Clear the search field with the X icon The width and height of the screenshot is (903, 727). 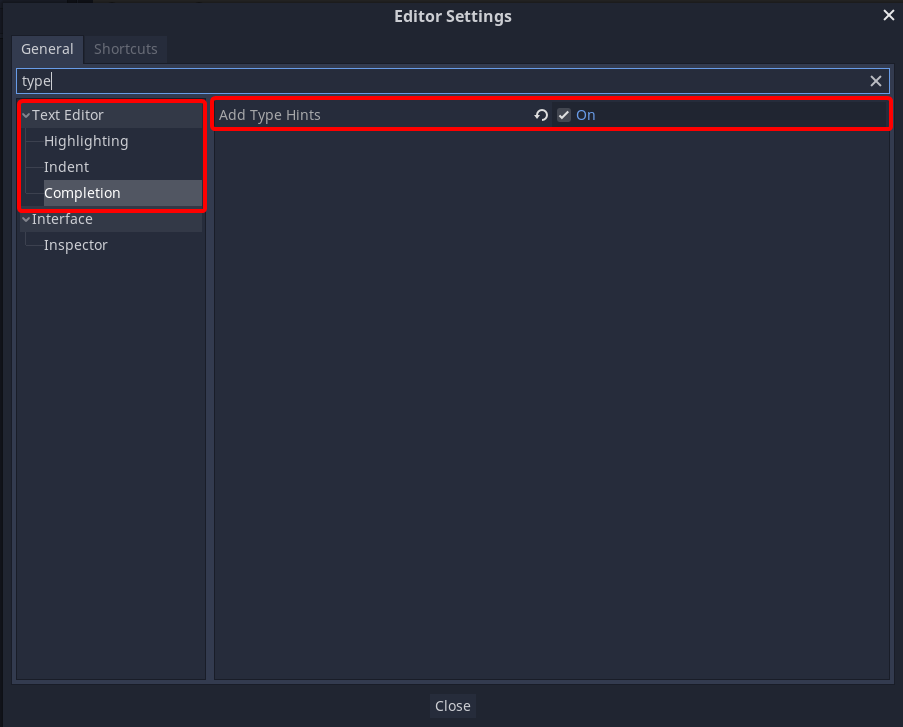click(875, 81)
